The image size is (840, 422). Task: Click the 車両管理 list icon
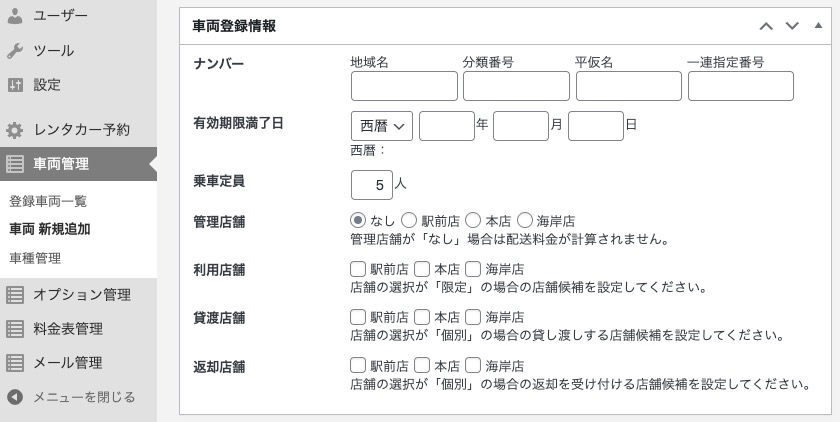tap(15, 164)
